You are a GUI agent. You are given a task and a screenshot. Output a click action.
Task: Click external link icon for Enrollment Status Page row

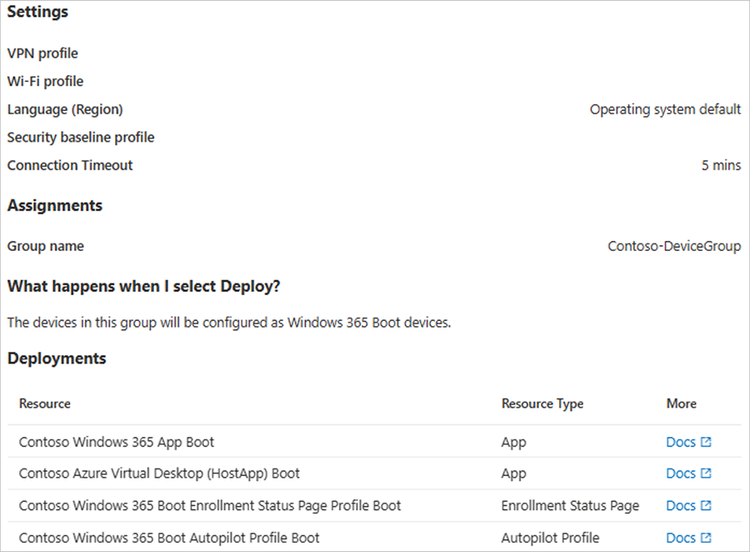click(706, 506)
